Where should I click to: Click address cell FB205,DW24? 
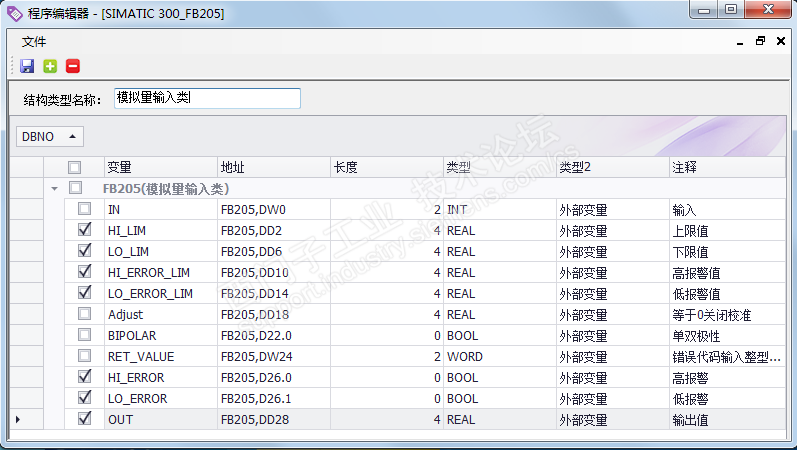click(274, 356)
